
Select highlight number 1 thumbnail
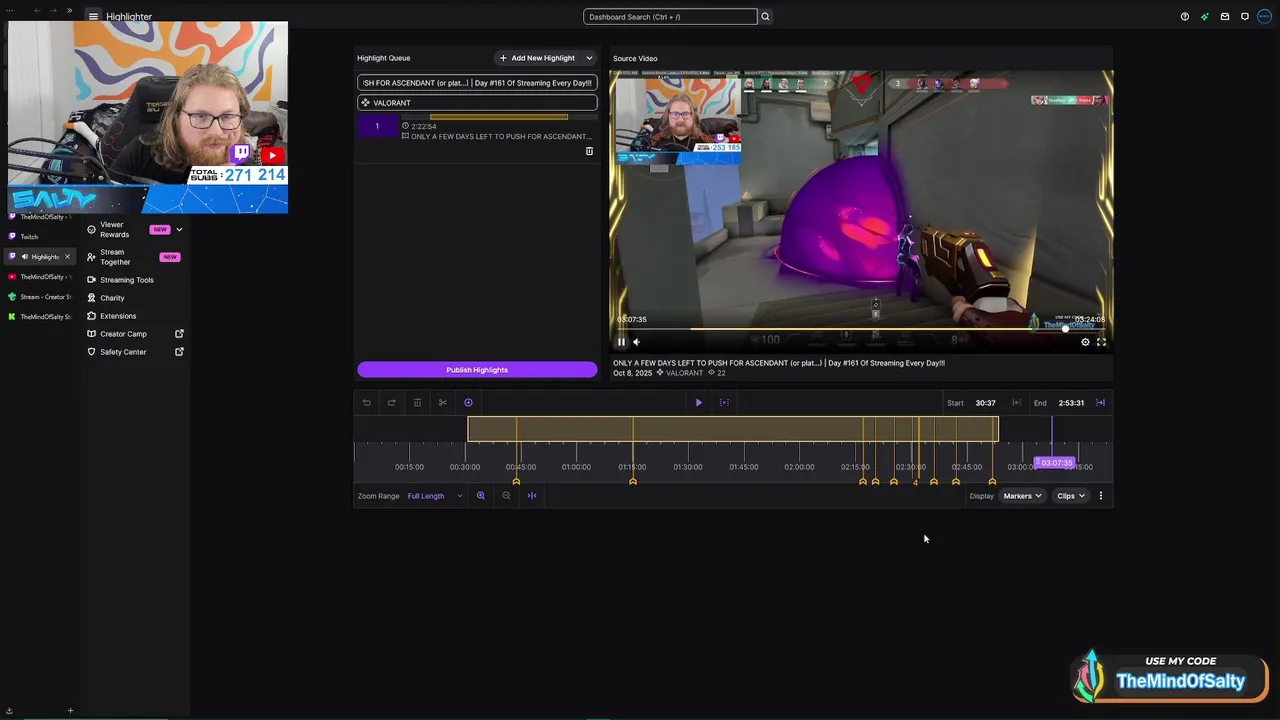point(377,126)
